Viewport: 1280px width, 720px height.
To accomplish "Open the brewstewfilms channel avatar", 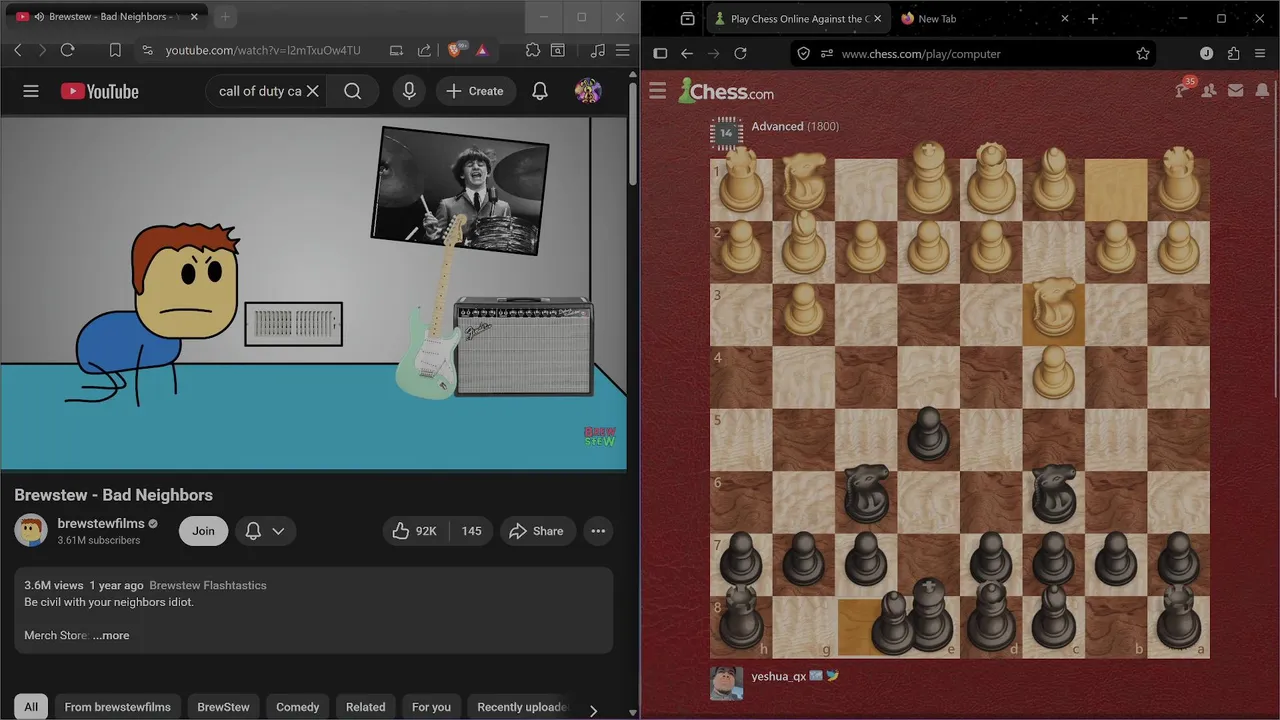I will tap(31, 530).
